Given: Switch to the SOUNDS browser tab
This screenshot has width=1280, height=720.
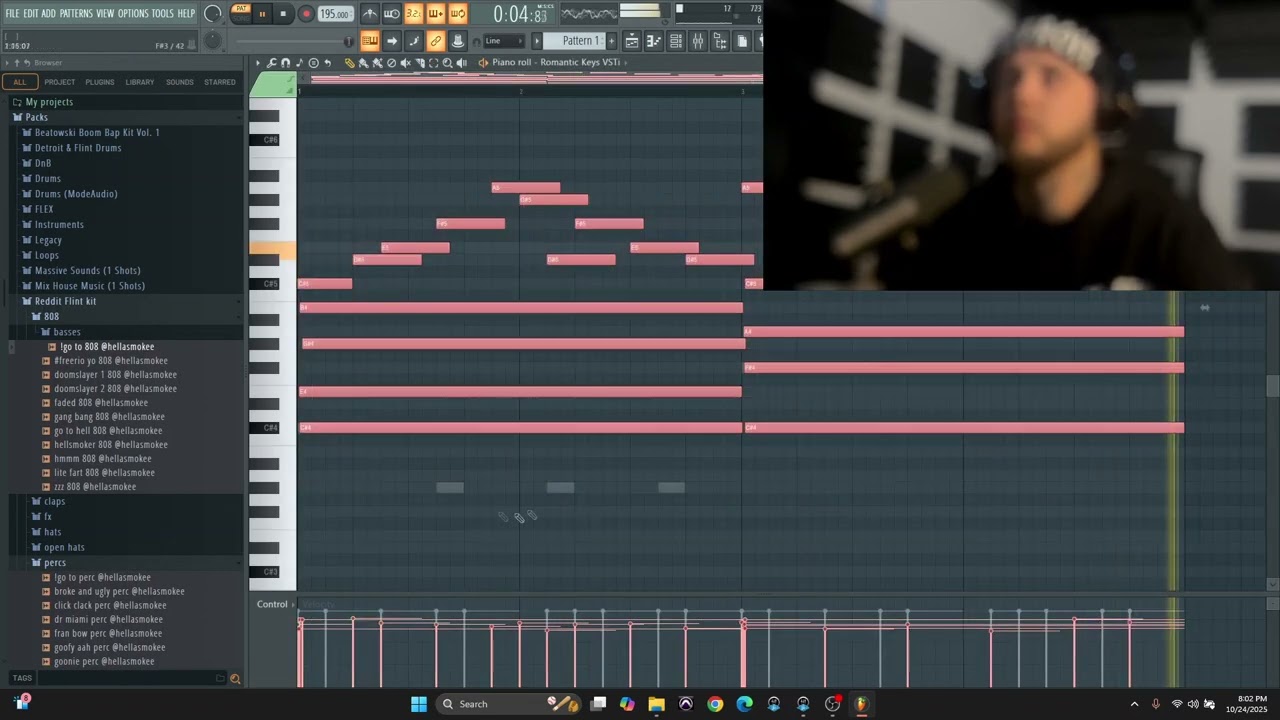Looking at the screenshot, I should pos(180,82).
